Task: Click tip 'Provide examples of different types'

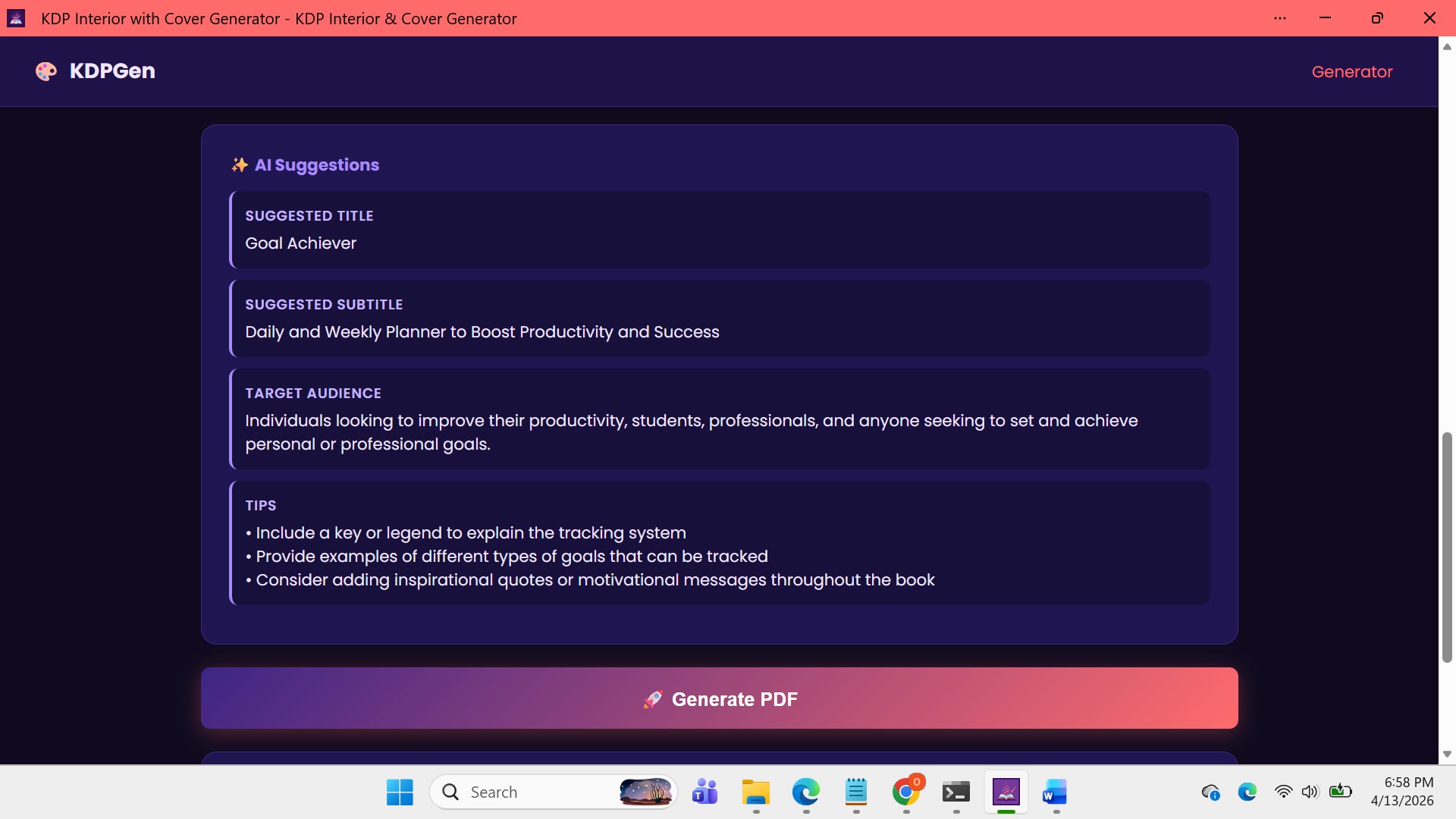Action: [507, 557]
